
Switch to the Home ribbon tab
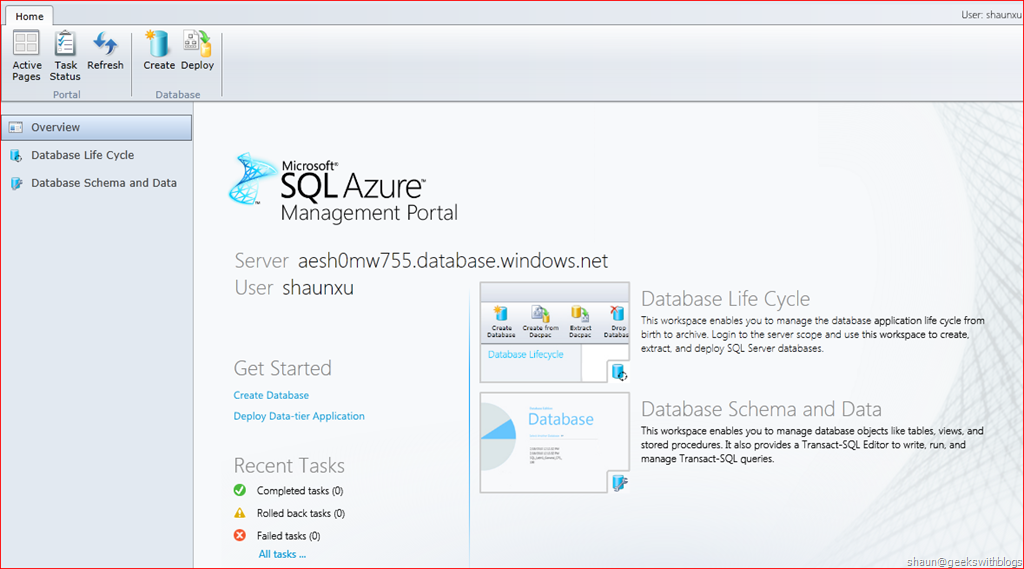pos(29,16)
